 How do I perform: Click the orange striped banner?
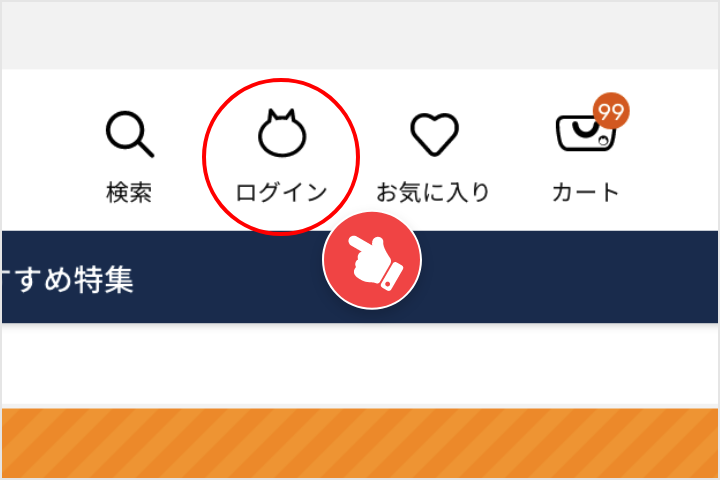click(x=360, y=443)
